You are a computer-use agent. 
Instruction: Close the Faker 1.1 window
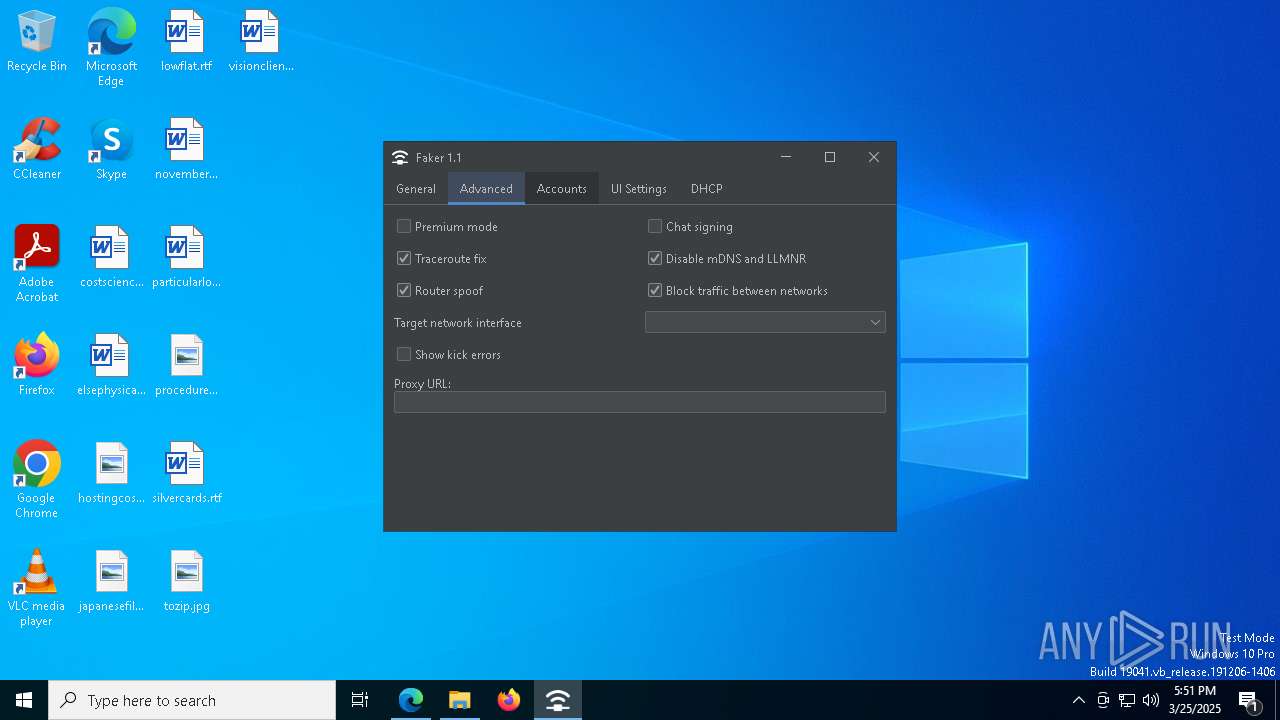874,157
